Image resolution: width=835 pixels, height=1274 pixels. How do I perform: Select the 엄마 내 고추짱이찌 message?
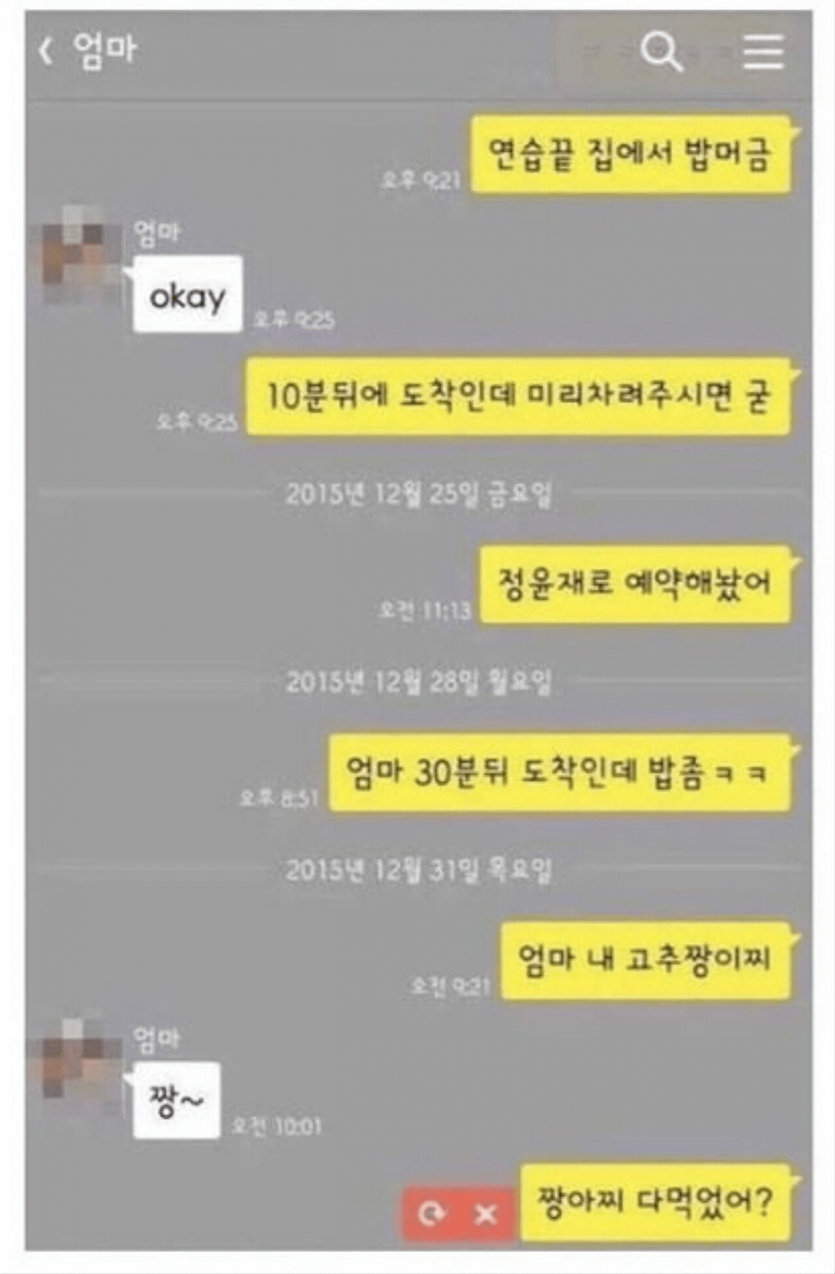(647, 961)
